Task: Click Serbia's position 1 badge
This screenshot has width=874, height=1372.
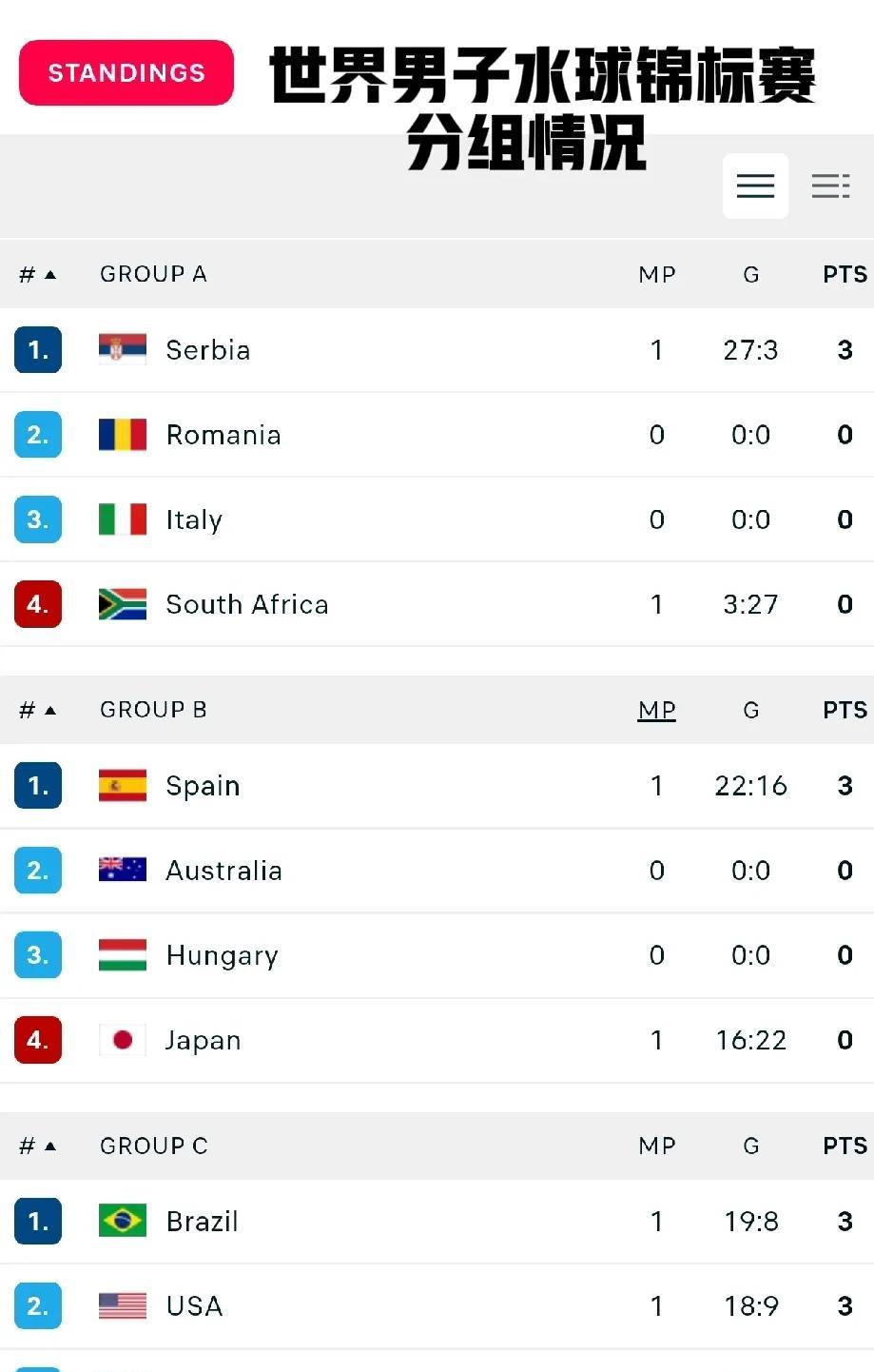Action: (x=38, y=349)
